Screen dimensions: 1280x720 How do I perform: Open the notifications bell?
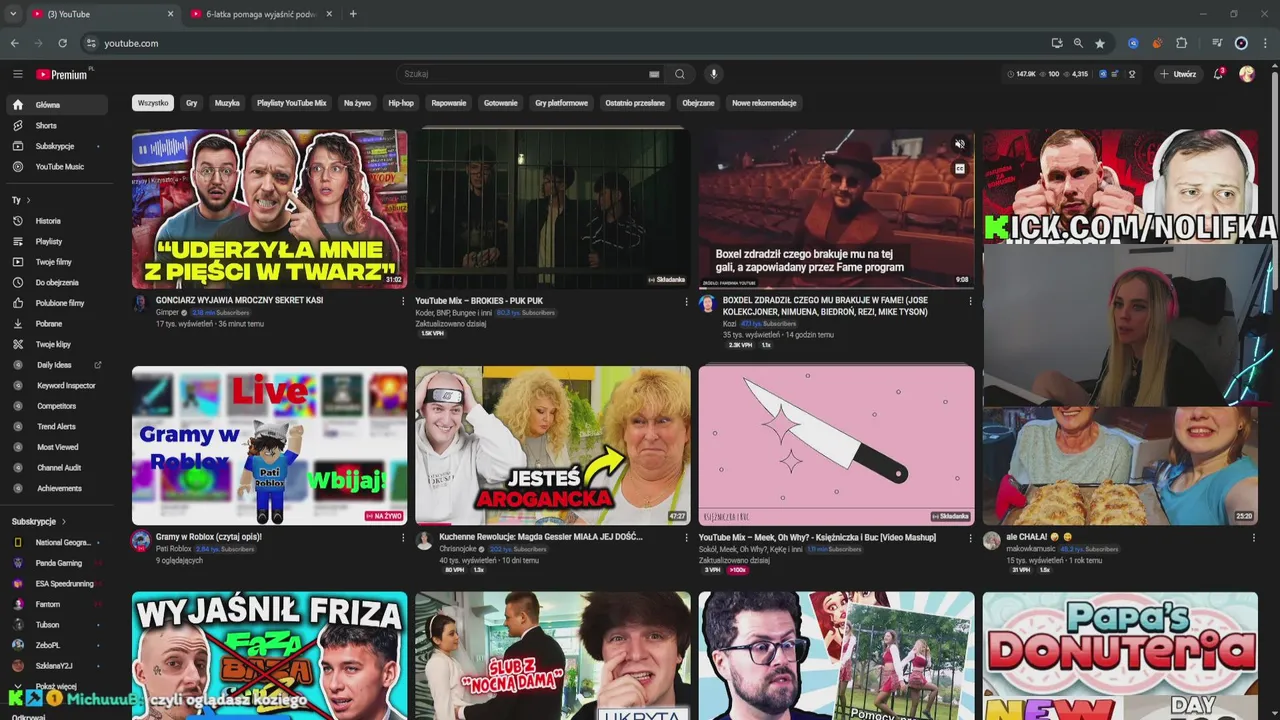(x=1218, y=74)
